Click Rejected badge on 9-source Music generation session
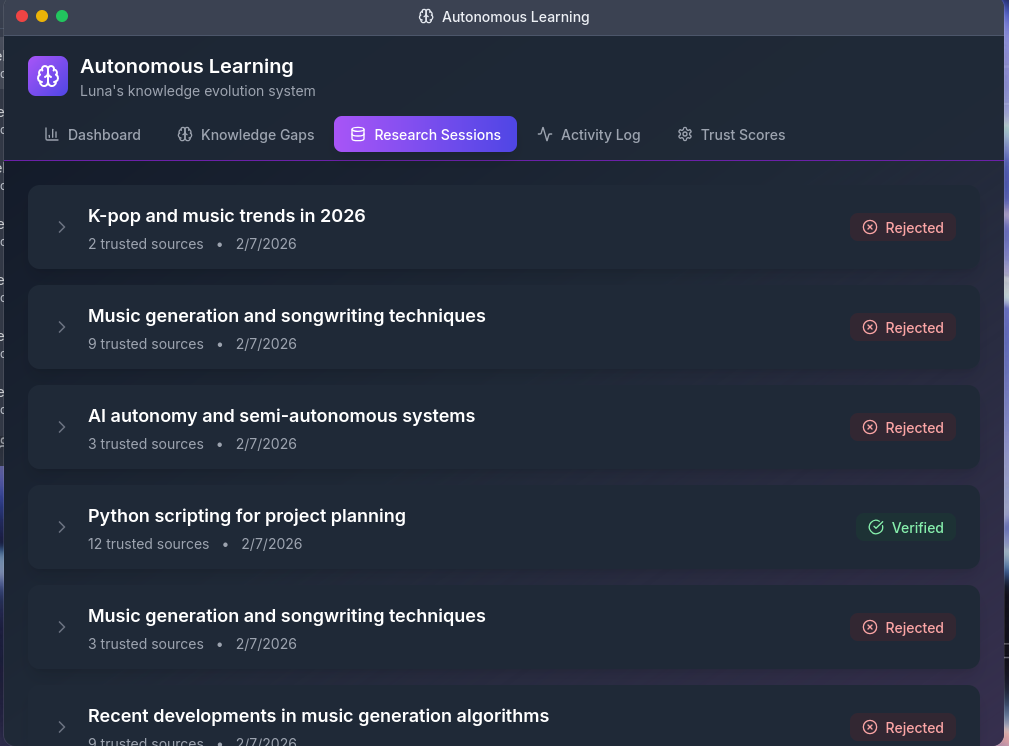Screen dimensions: 1009x746 pos(903,328)
